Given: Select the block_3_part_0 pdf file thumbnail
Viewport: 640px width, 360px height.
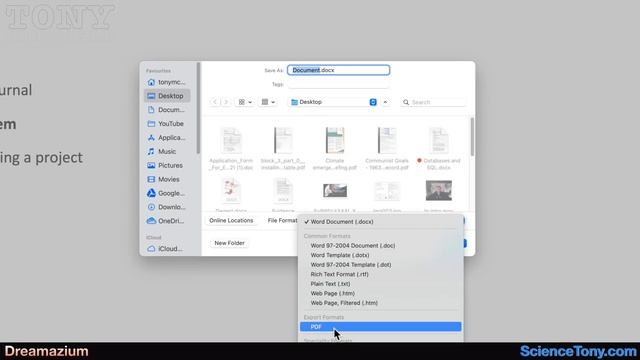Looking at the screenshot, I should [283, 140].
